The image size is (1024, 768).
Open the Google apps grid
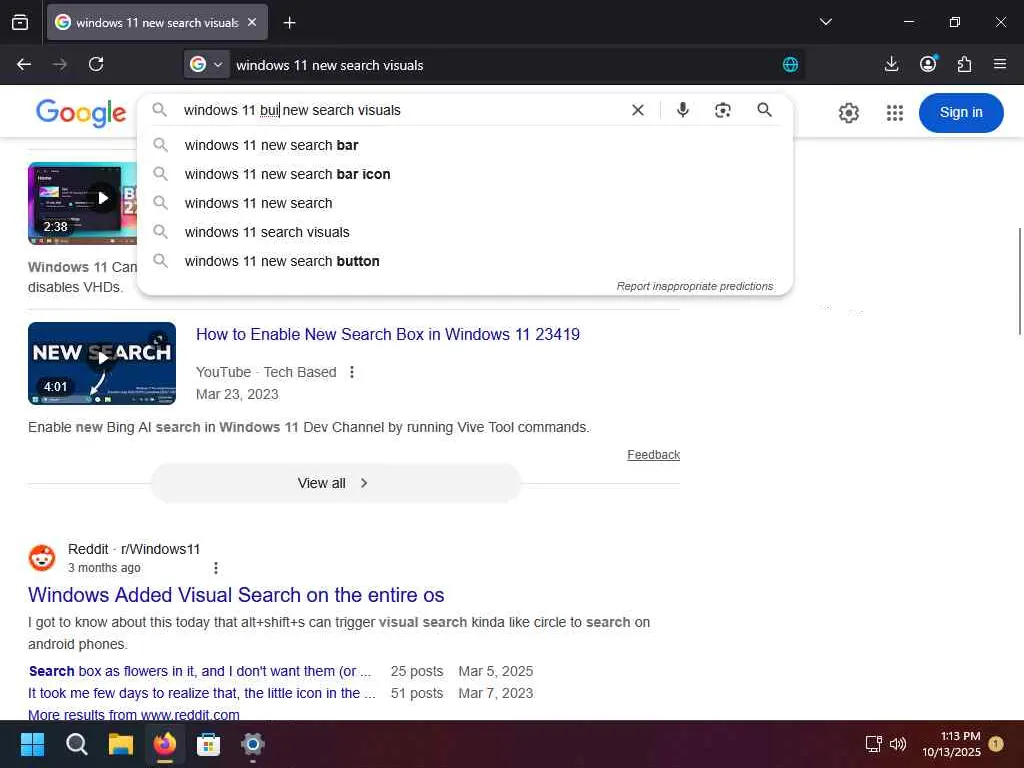point(895,113)
